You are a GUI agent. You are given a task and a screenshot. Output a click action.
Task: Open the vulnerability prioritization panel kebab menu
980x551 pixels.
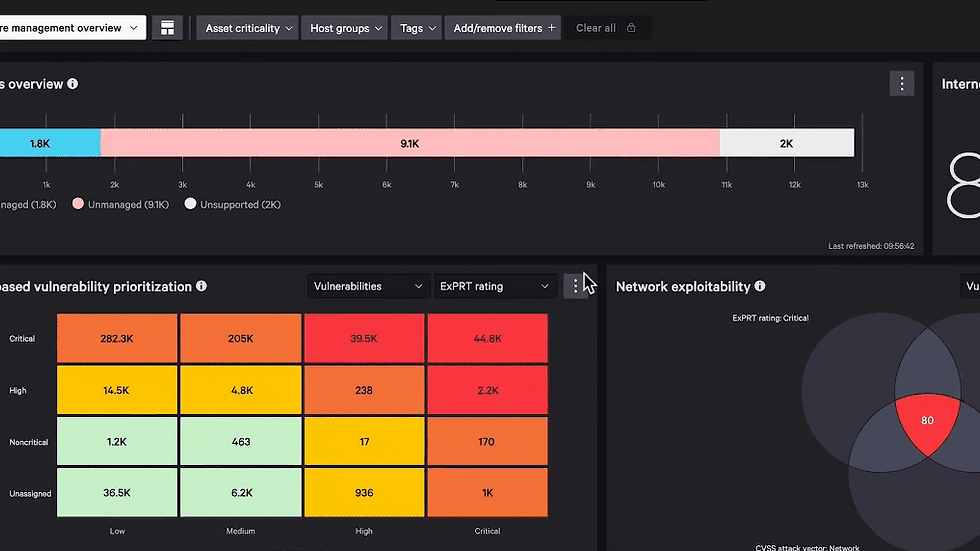pyautogui.click(x=575, y=286)
